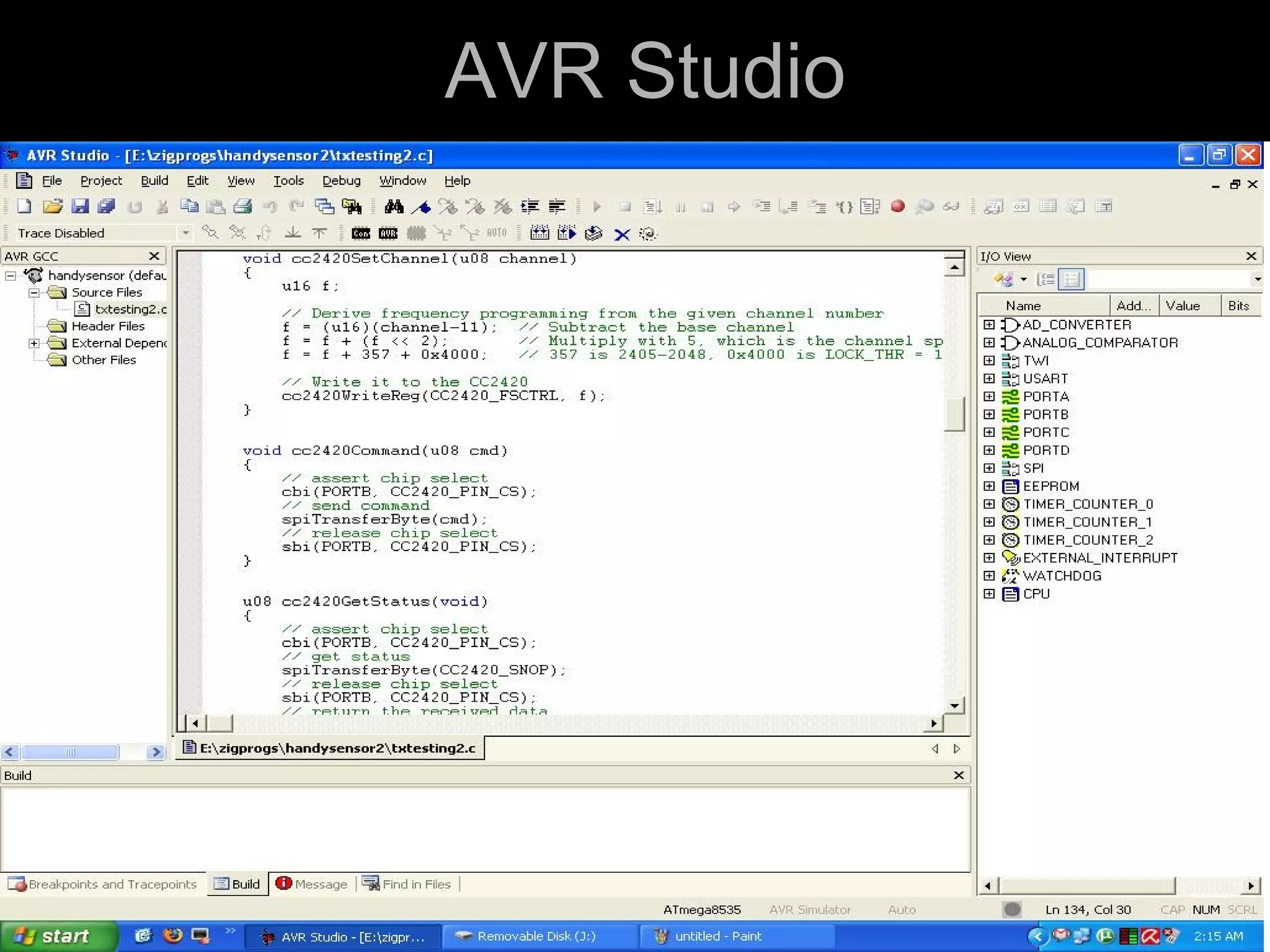The height and width of the screenshot is (952, 1270).
Task: Click the Bits column header in I/O View
Action: (1241, 306)
